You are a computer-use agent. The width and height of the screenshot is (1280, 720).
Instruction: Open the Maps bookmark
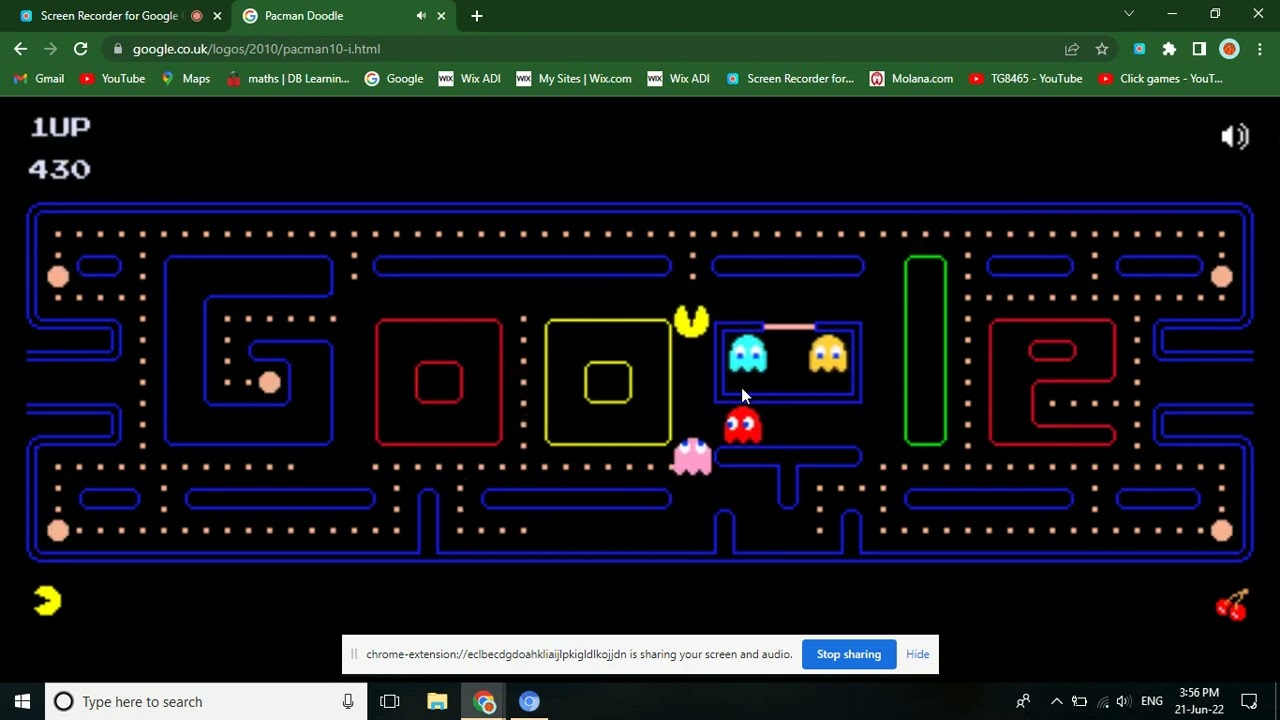tap(186, 79)
